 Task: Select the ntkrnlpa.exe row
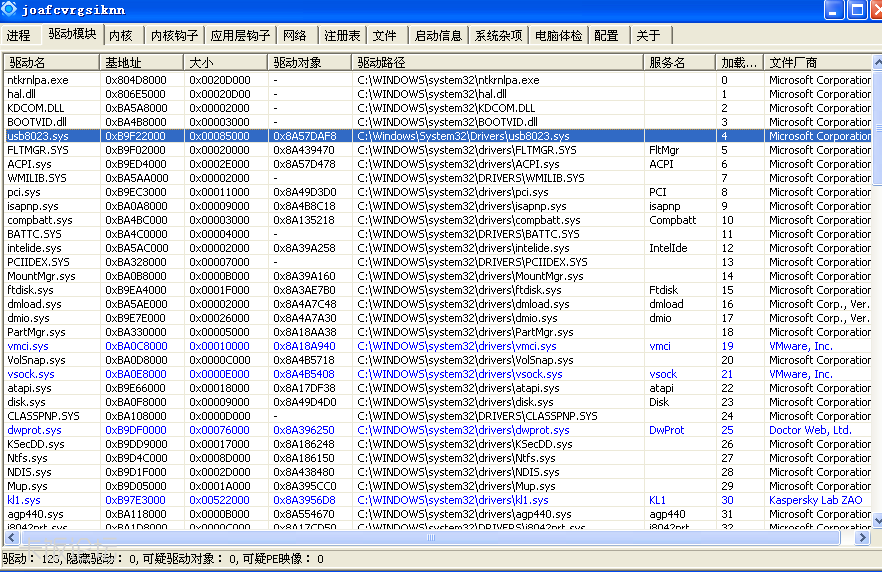(438, 80)
